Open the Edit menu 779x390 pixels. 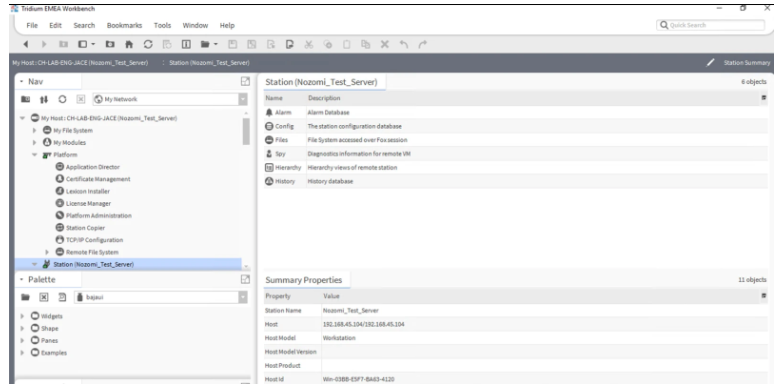click(x=55, y=25)
